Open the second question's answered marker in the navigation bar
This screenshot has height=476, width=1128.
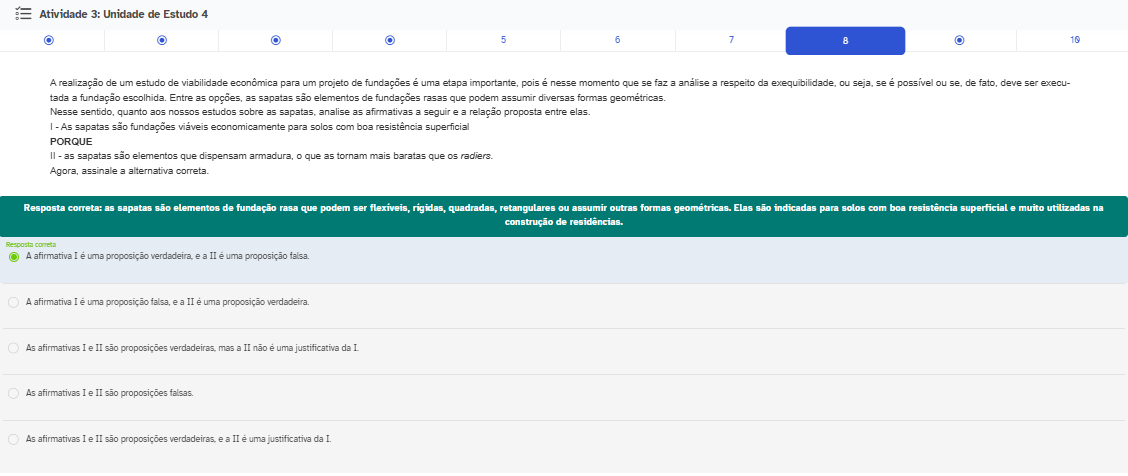(x=162, y=40)
